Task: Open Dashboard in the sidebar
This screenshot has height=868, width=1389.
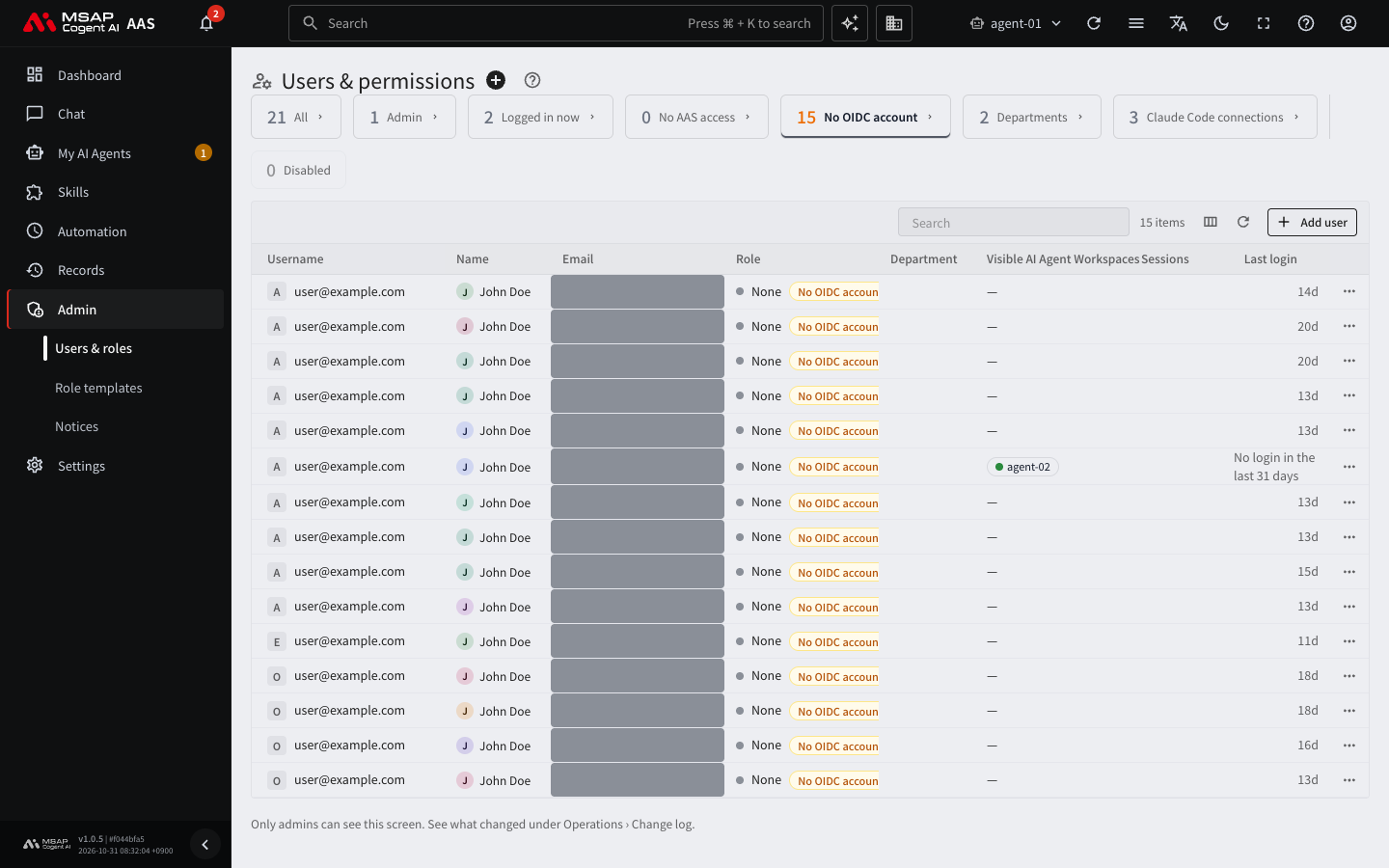Action: point(116,75)
